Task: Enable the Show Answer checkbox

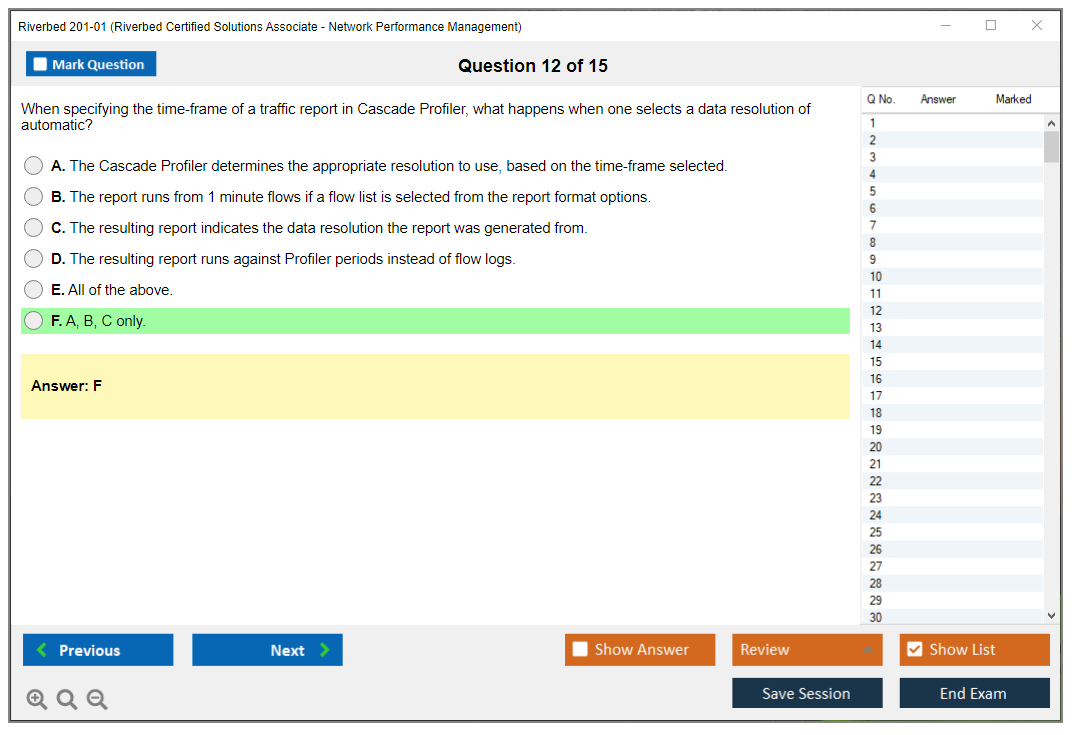Action: click(580, 650)
